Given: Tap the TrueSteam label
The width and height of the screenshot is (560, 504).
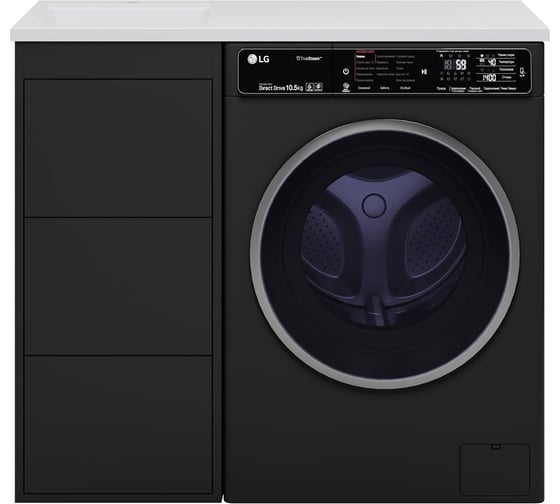Looking at the screenshot, I should (309, 58).
